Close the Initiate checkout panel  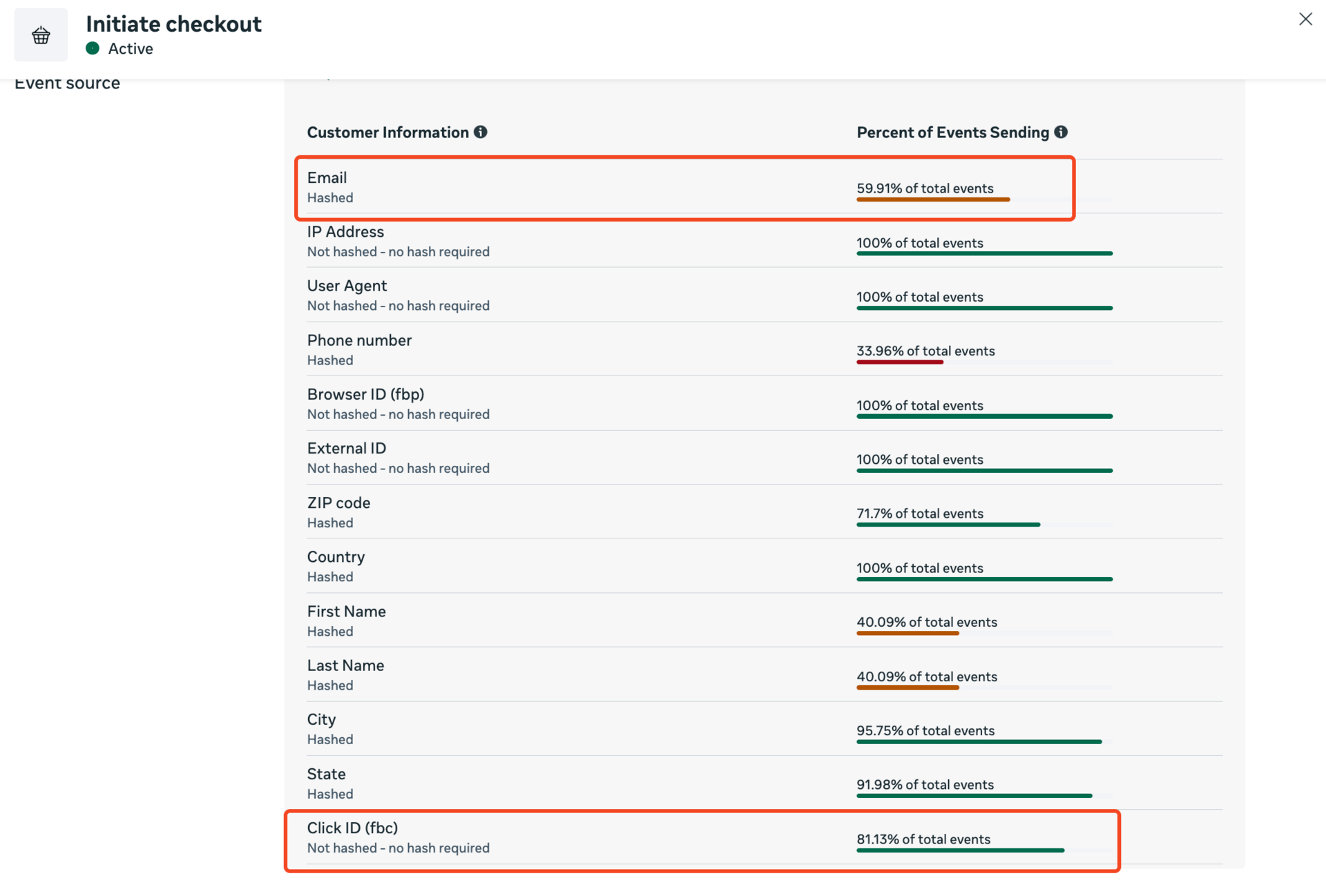point(1305,19)
